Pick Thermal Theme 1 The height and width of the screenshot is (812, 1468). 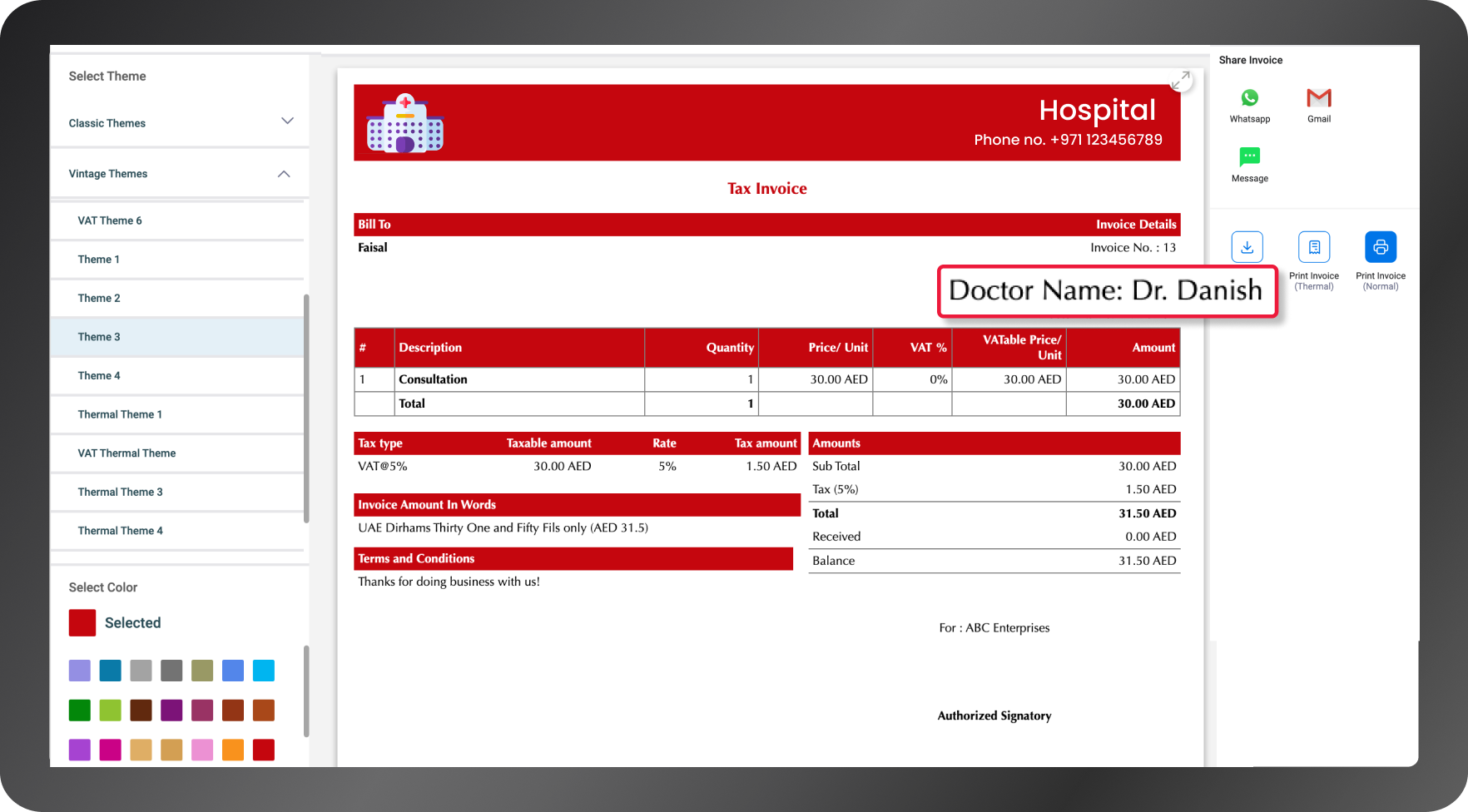(177, 414)
